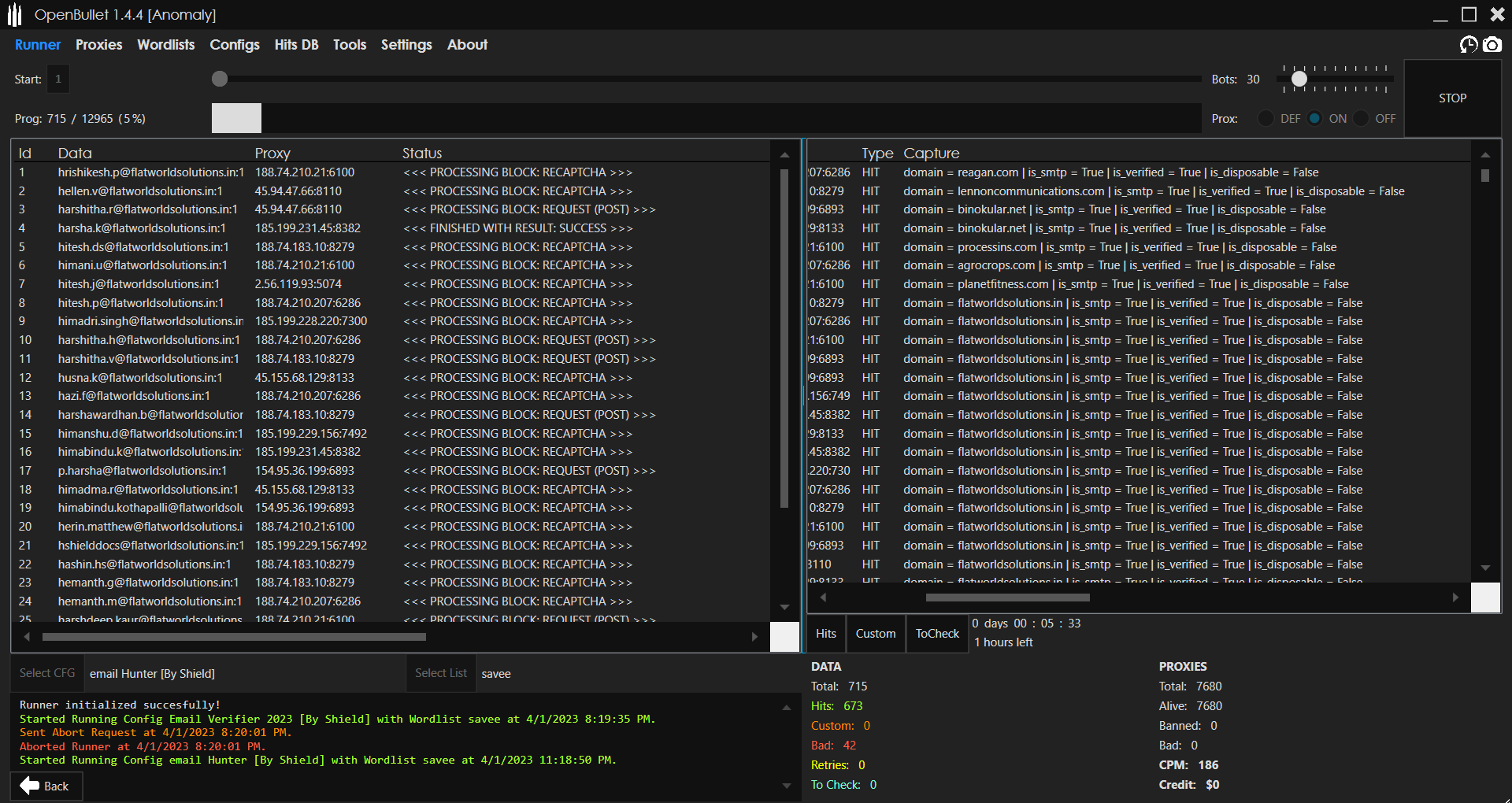Image resolution: width=1512 pixels, height=803 pixels.
Task: Open the Proxies tab
Action: [x=99, y=45]
